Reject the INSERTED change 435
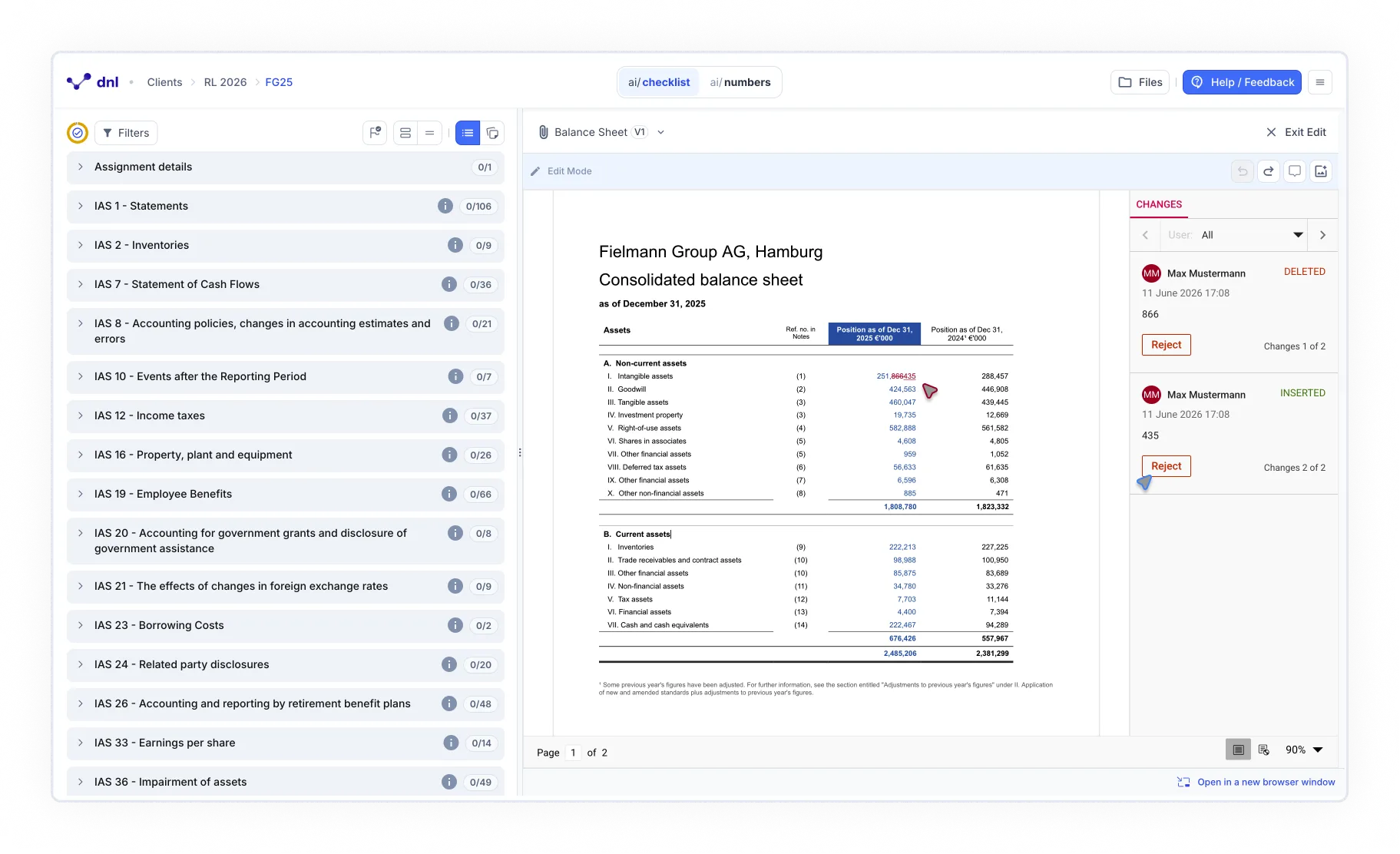 (1166, 466)
